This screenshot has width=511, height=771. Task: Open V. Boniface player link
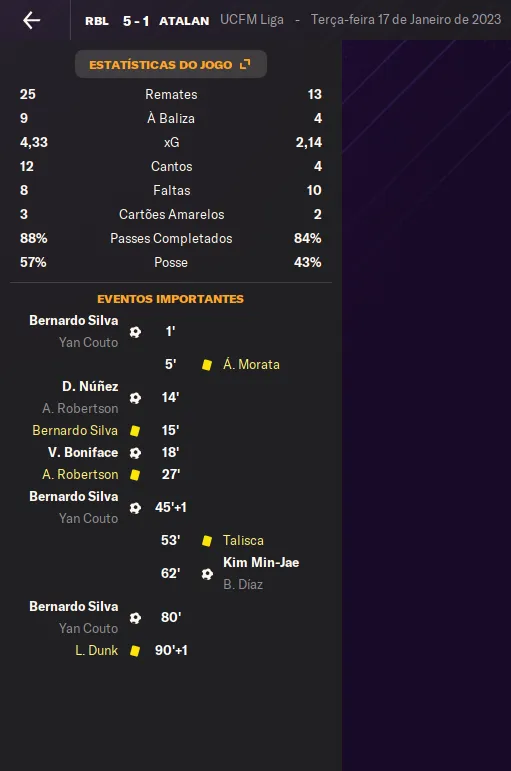[x=83, y=452]
